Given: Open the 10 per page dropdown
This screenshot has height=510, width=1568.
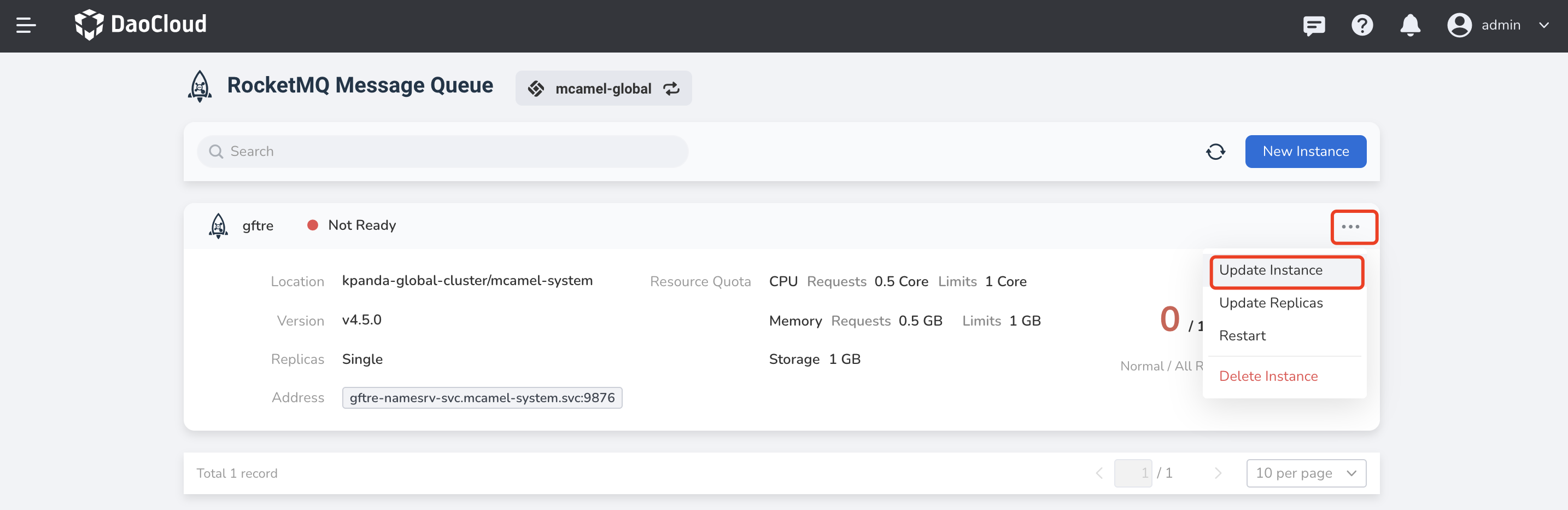Looking at the screenshot, I should tap(1306, 473).
